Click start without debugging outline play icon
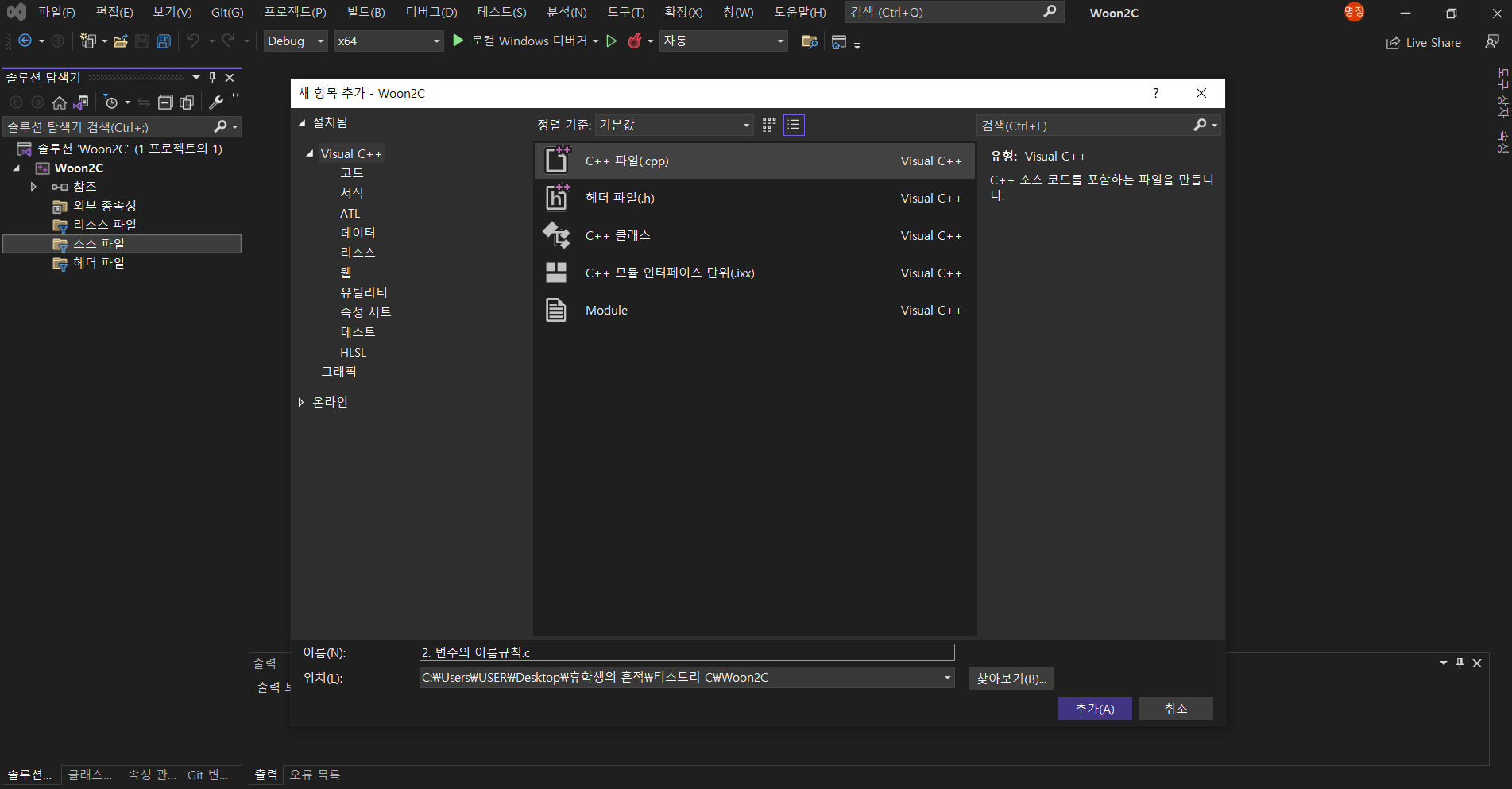Image resolution: width=1512 pixels, height=789 pixels. pos(611,41)
